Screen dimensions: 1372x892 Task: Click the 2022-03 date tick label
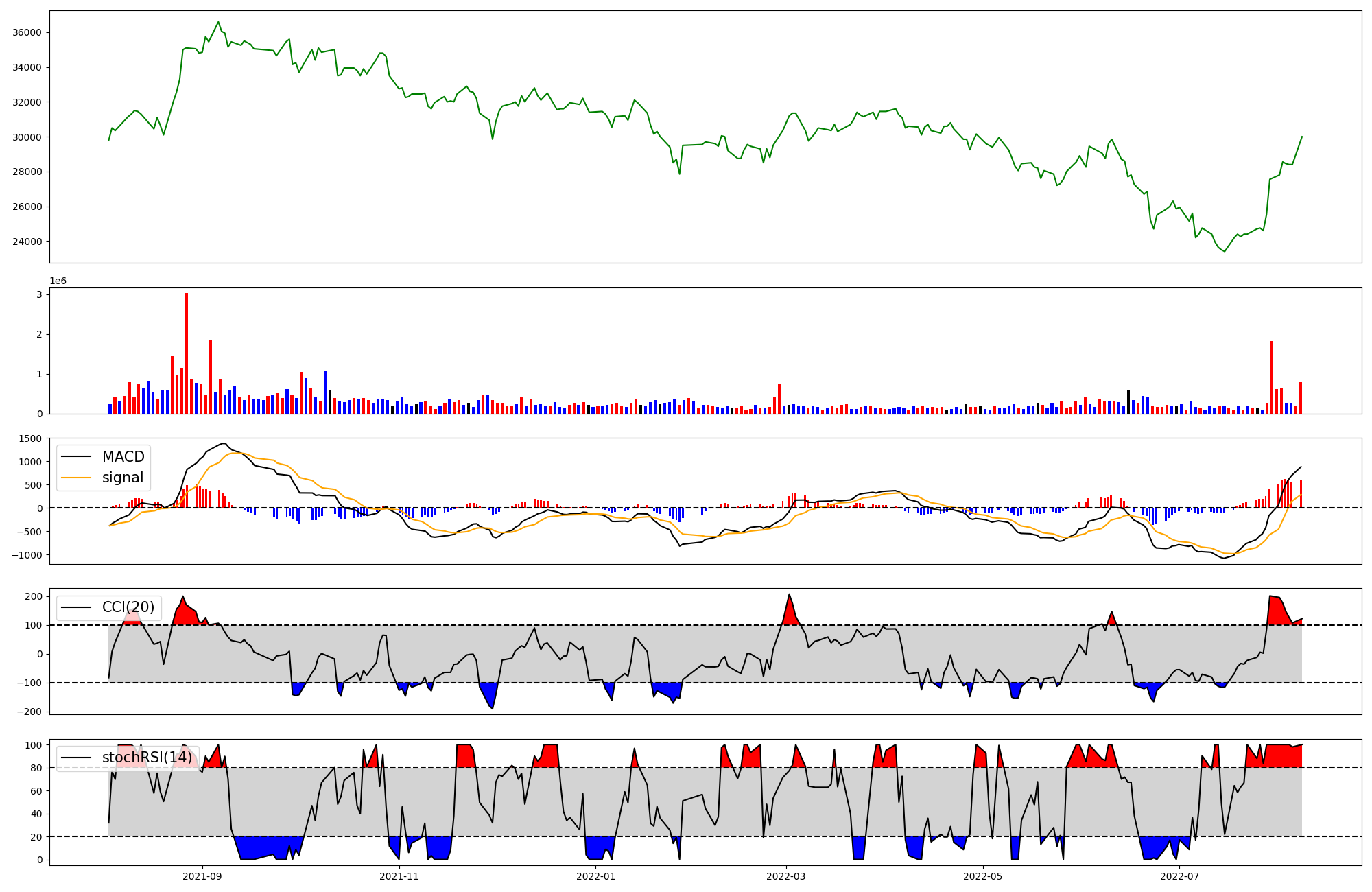point(785,876)
